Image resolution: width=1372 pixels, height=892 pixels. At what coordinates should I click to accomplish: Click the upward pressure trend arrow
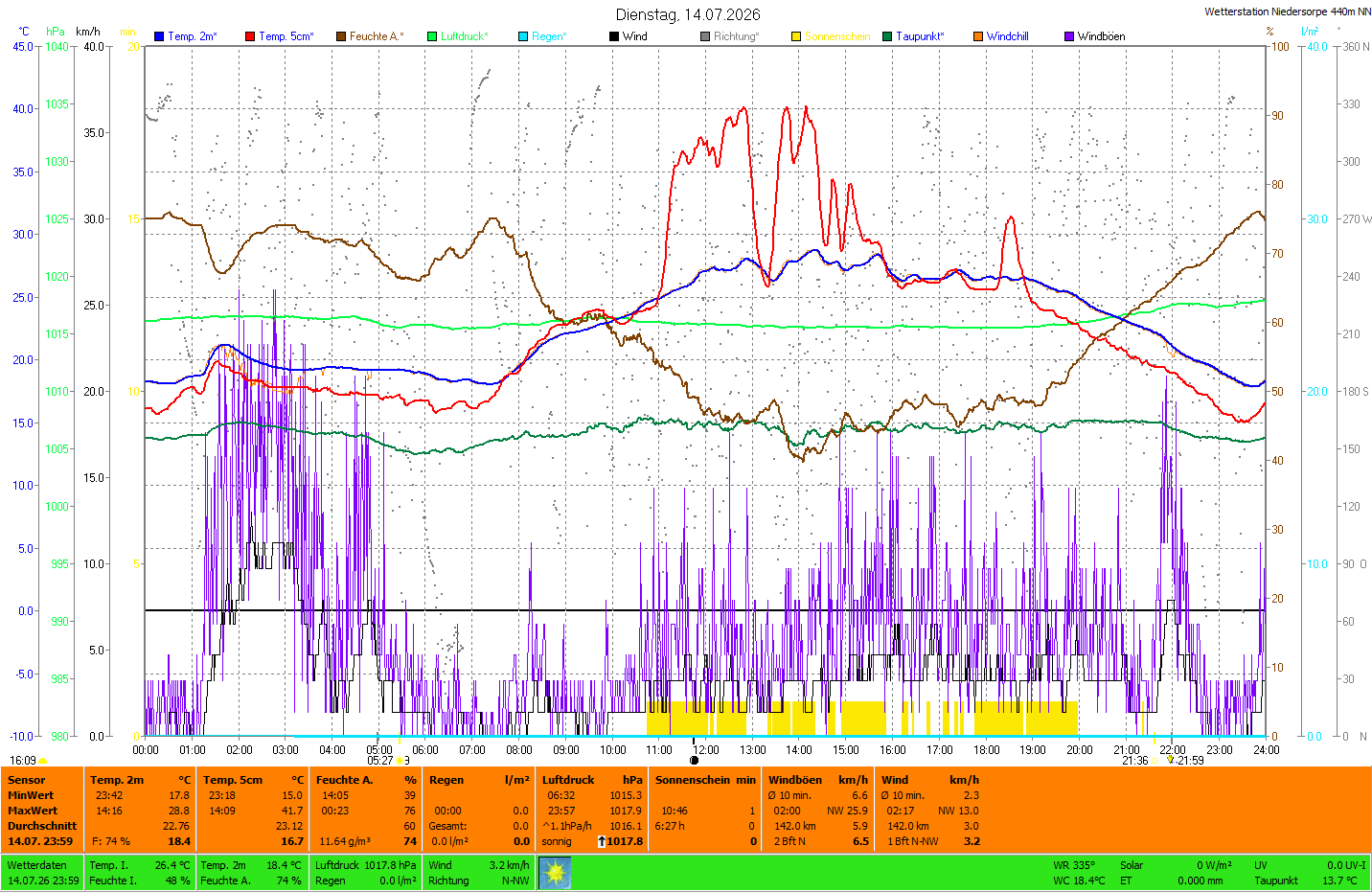pyautogui.click(x=602, y=841)
